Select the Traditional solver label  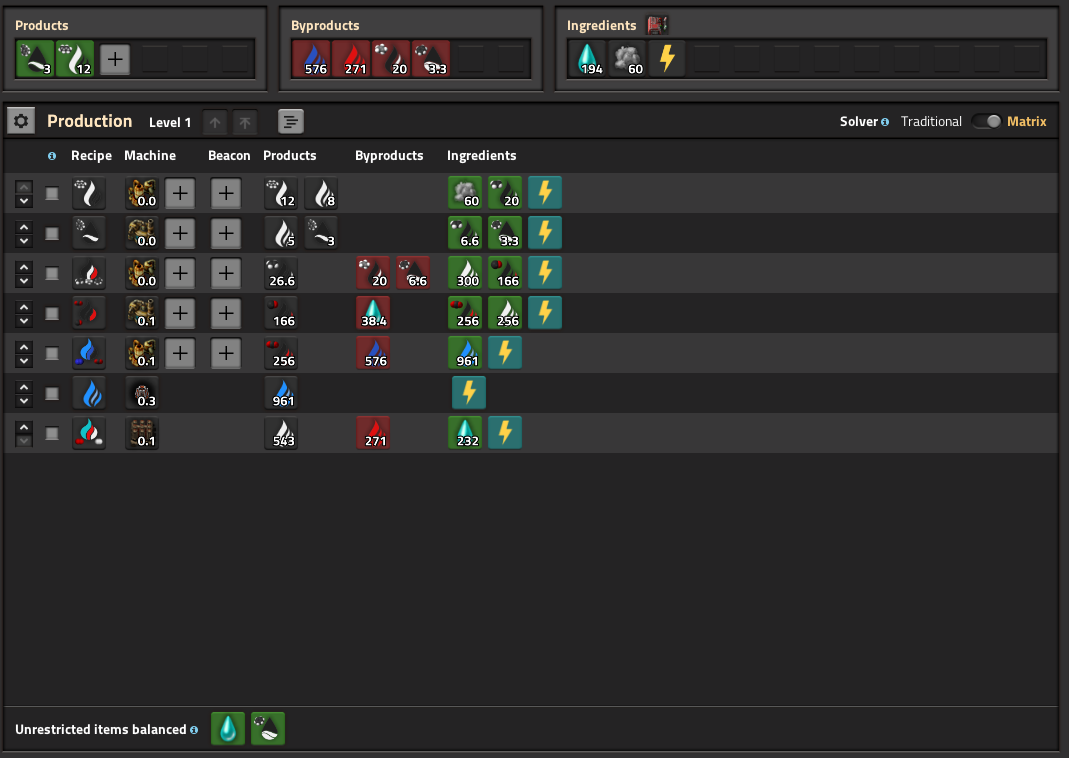(x=931, y=121)
